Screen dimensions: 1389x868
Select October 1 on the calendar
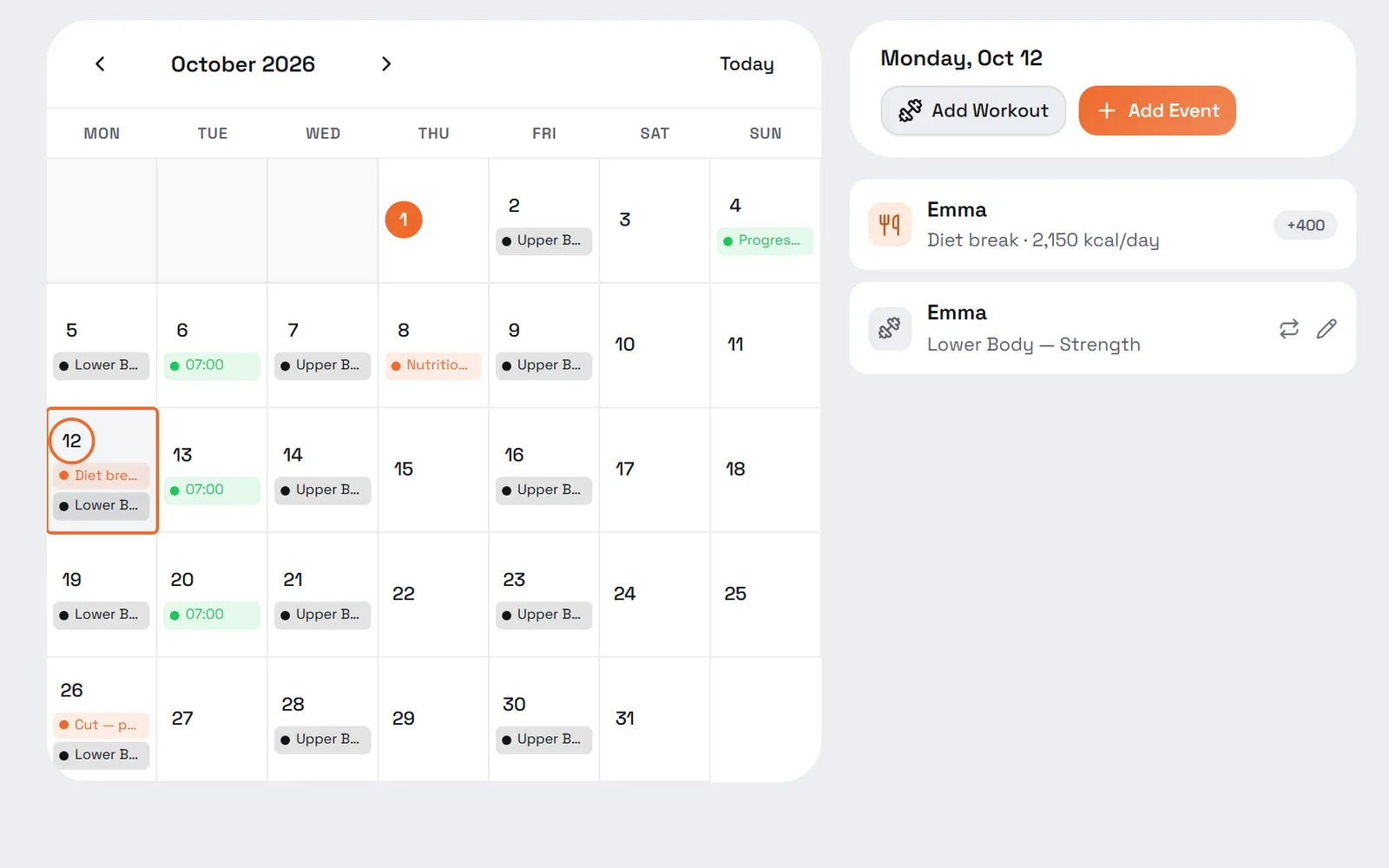point(404,220)
